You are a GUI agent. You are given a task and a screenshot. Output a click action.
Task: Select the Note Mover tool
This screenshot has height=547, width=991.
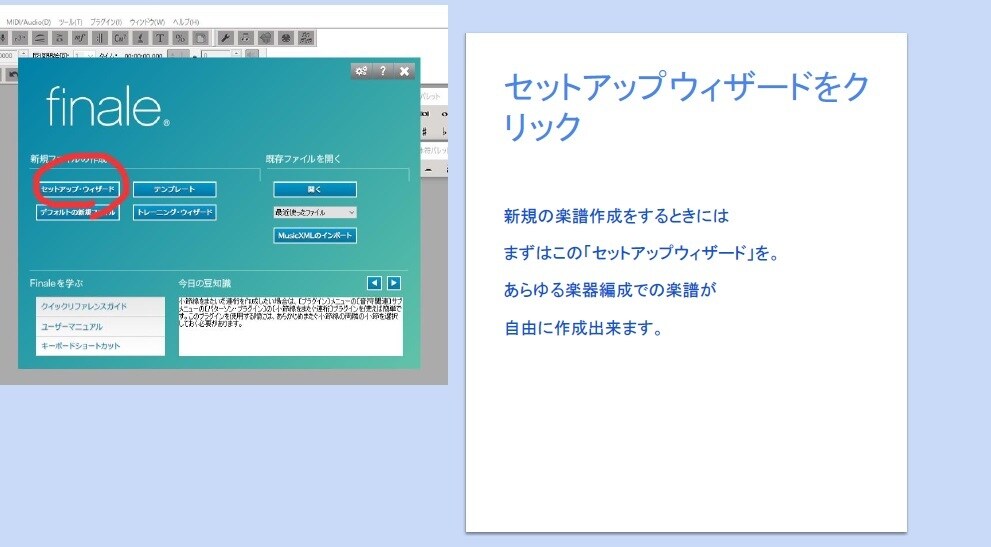[246, 38]
